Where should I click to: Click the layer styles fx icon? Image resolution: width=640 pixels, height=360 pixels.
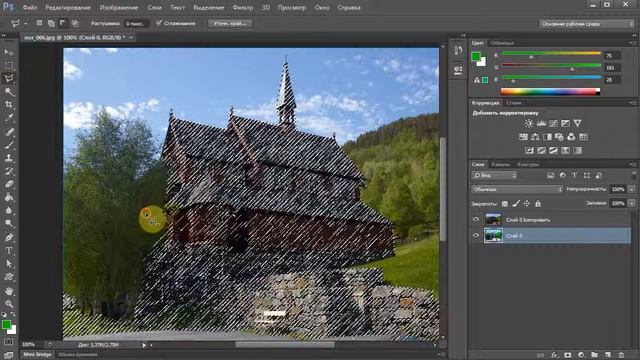554,355
